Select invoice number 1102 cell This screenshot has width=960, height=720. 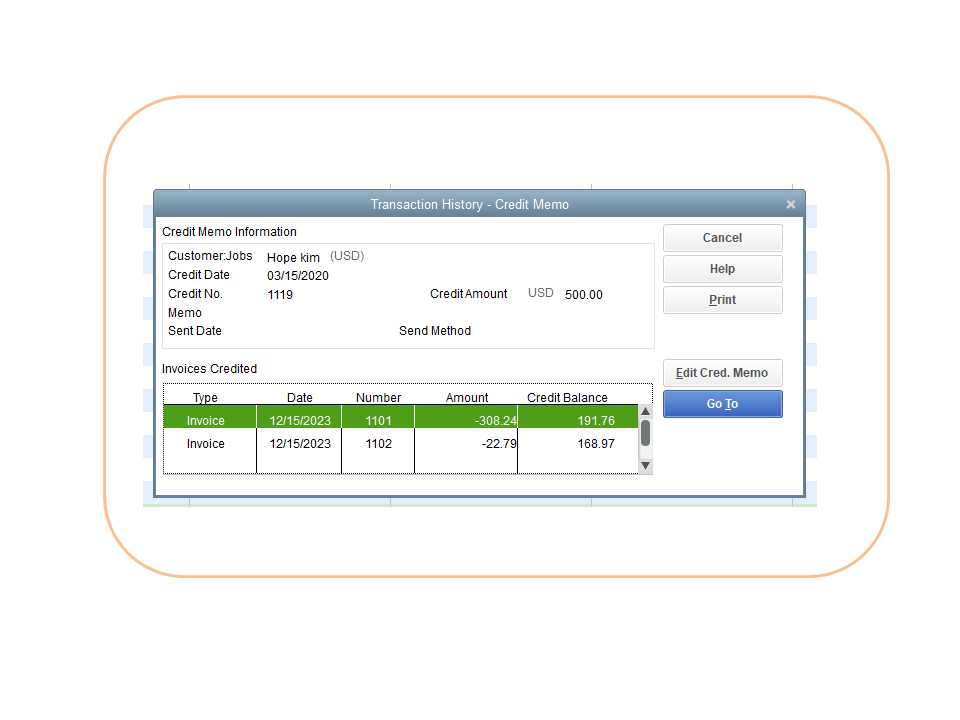(x=378, y=444)
